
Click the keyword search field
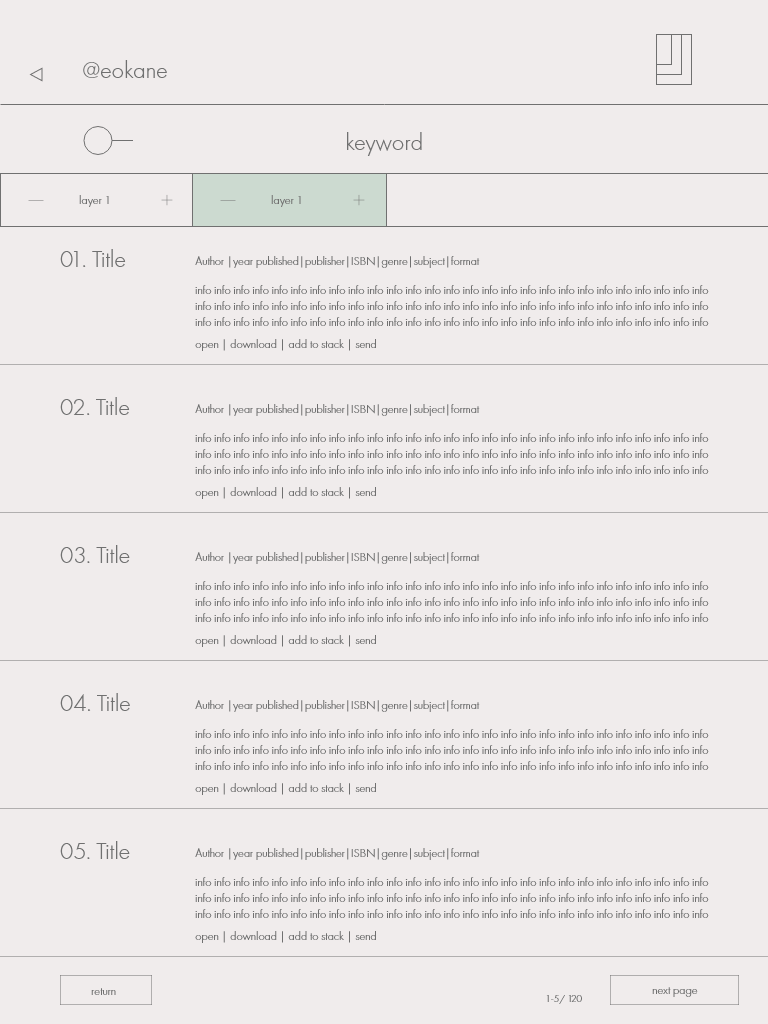tap(384, 142)
